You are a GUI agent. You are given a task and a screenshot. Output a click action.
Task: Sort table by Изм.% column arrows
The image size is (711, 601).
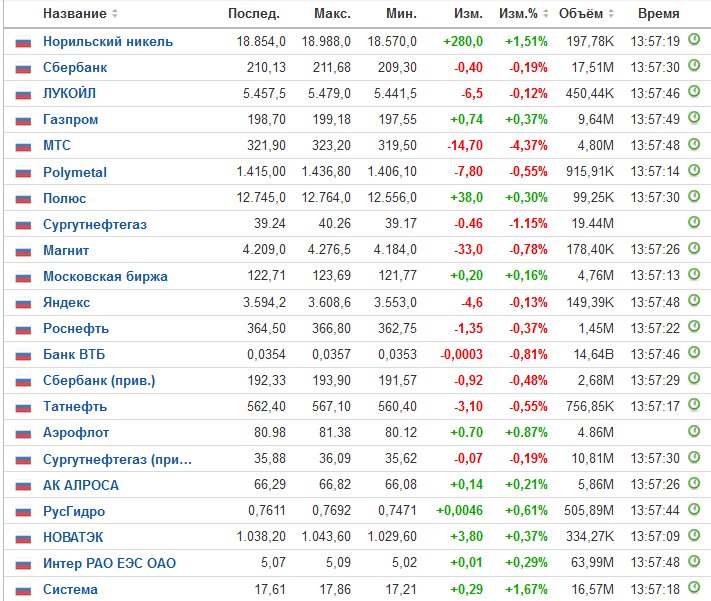click(x=545, y=14)
